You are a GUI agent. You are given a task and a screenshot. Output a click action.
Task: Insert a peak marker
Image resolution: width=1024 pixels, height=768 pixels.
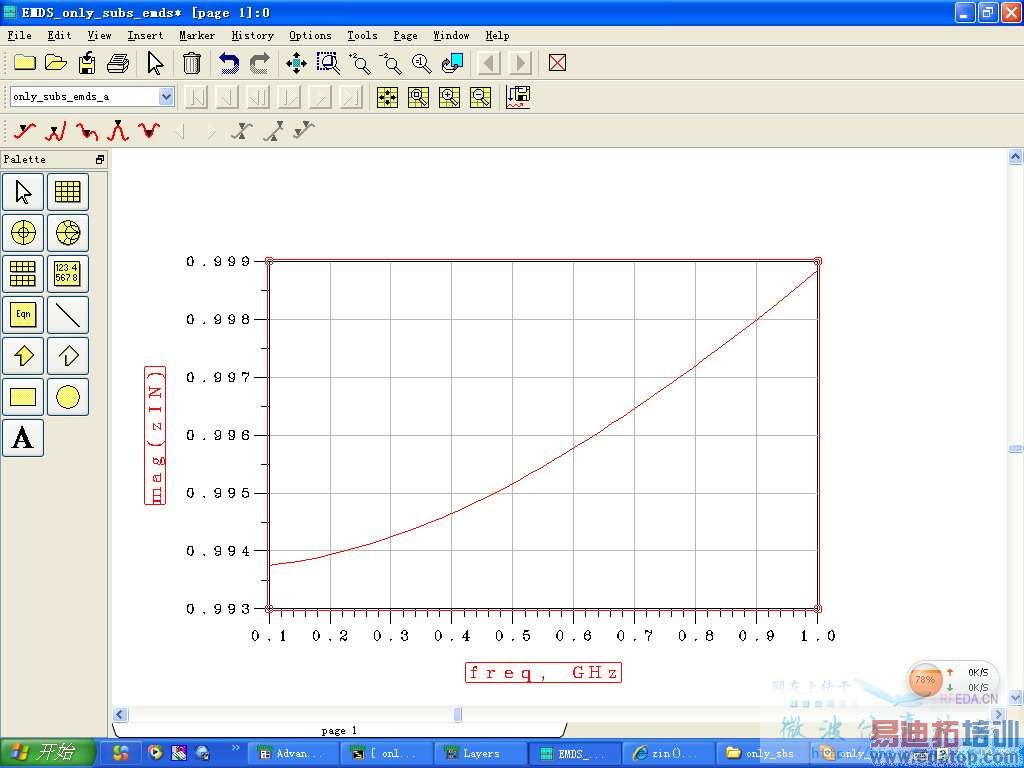[x=56, y=131]
